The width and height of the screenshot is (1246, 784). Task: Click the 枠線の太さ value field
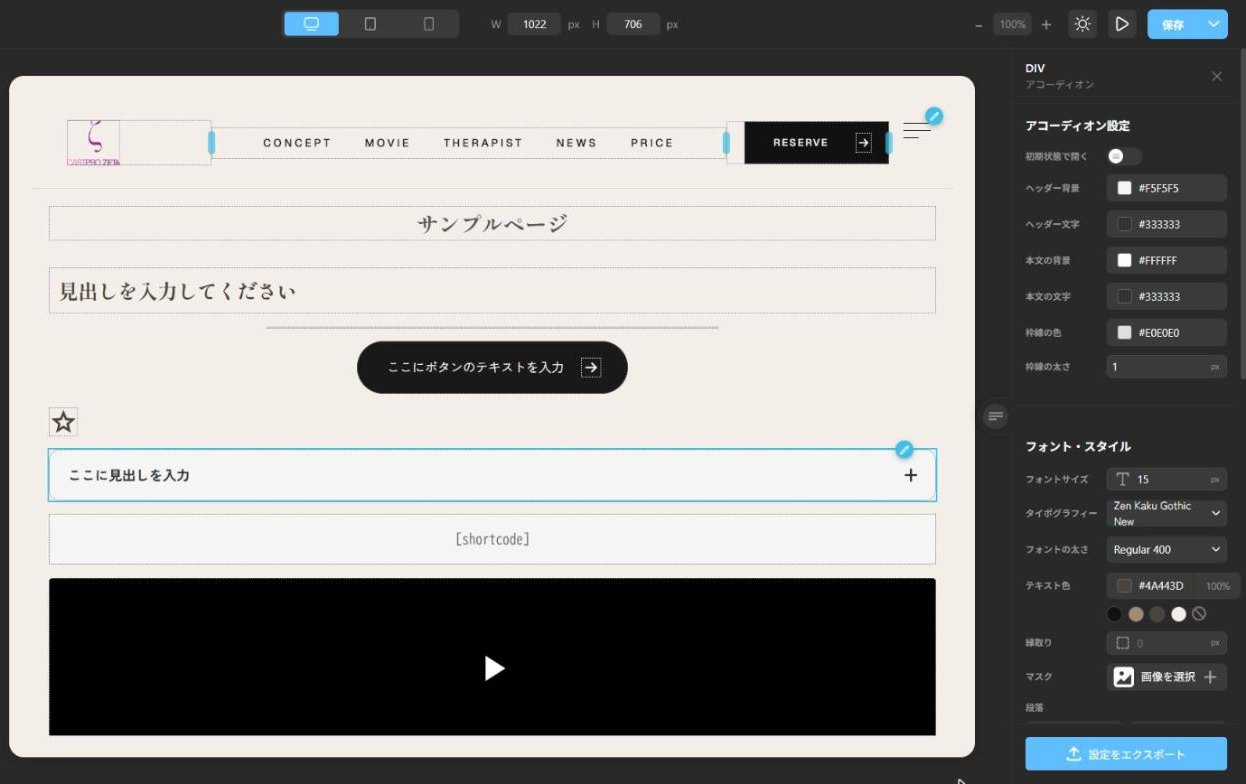pos(1167,367)
